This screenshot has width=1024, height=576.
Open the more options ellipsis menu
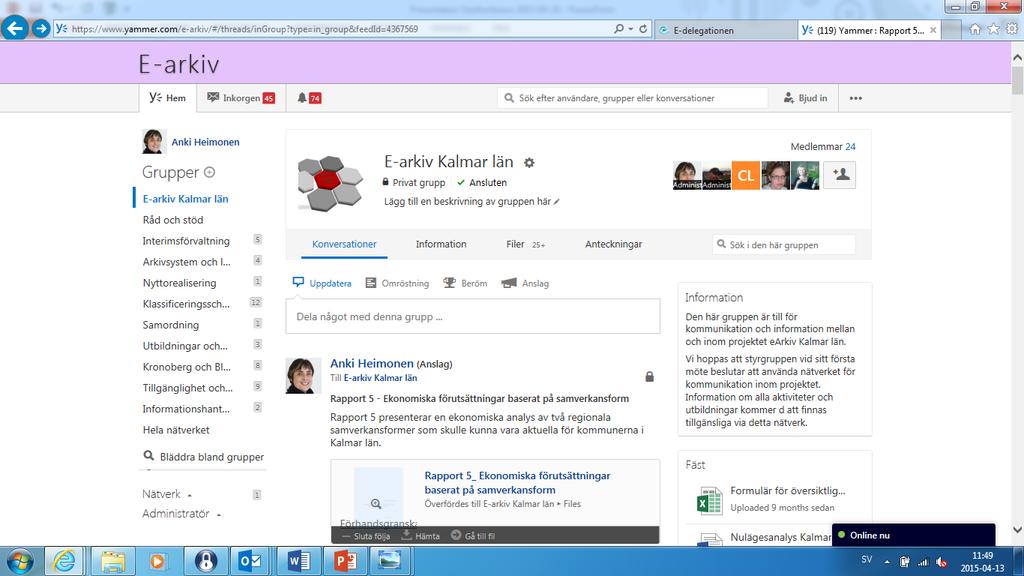[x=856, y=98]
